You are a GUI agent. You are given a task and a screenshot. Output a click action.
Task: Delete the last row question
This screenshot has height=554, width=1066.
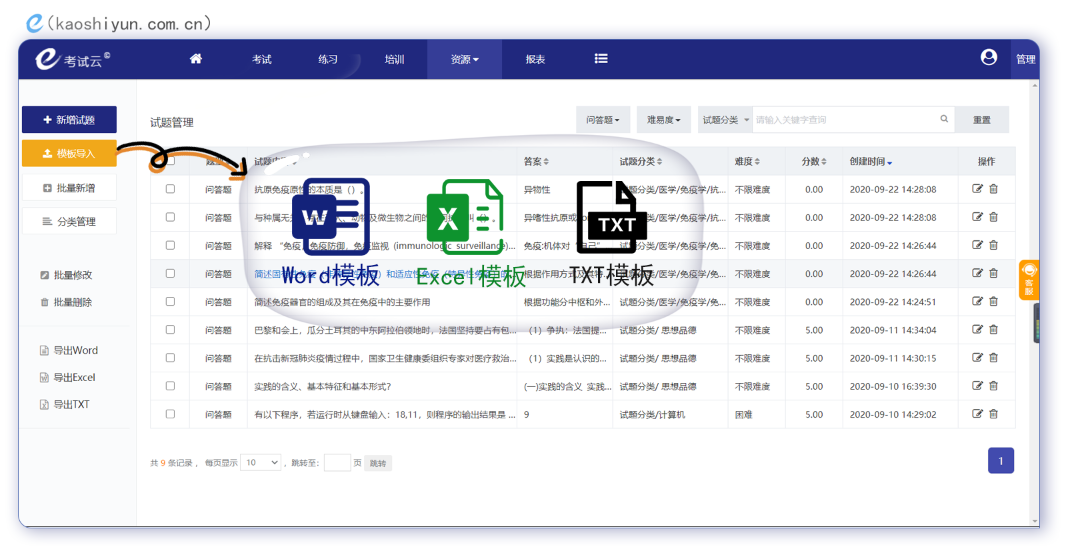click(993, 414)
